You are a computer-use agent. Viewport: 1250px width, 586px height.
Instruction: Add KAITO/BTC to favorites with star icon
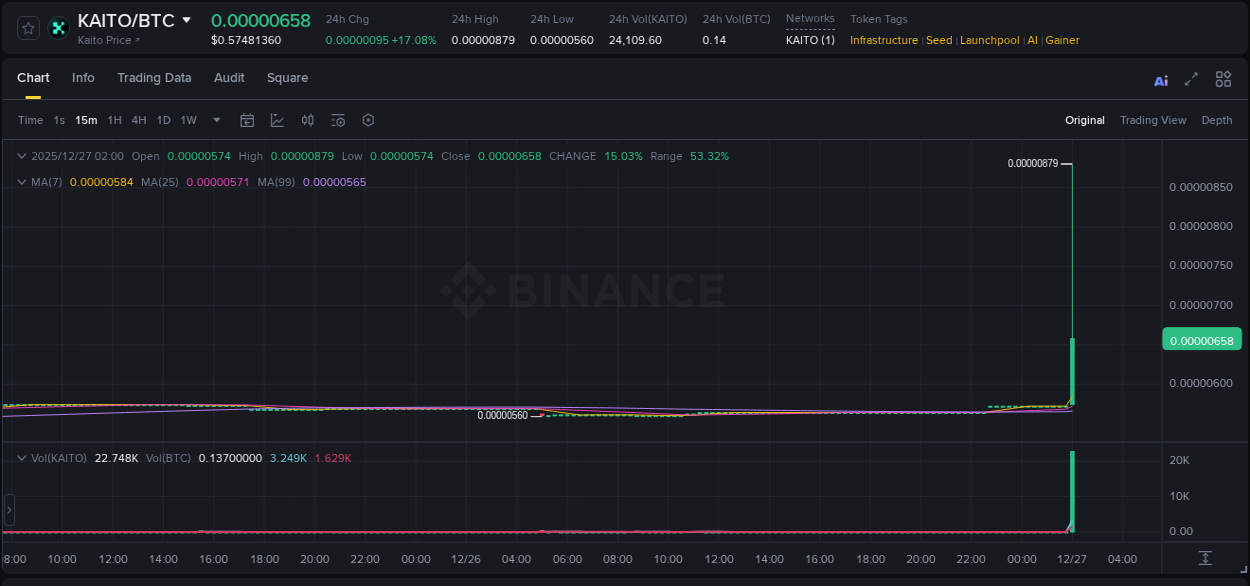click(x=29, y=28)
